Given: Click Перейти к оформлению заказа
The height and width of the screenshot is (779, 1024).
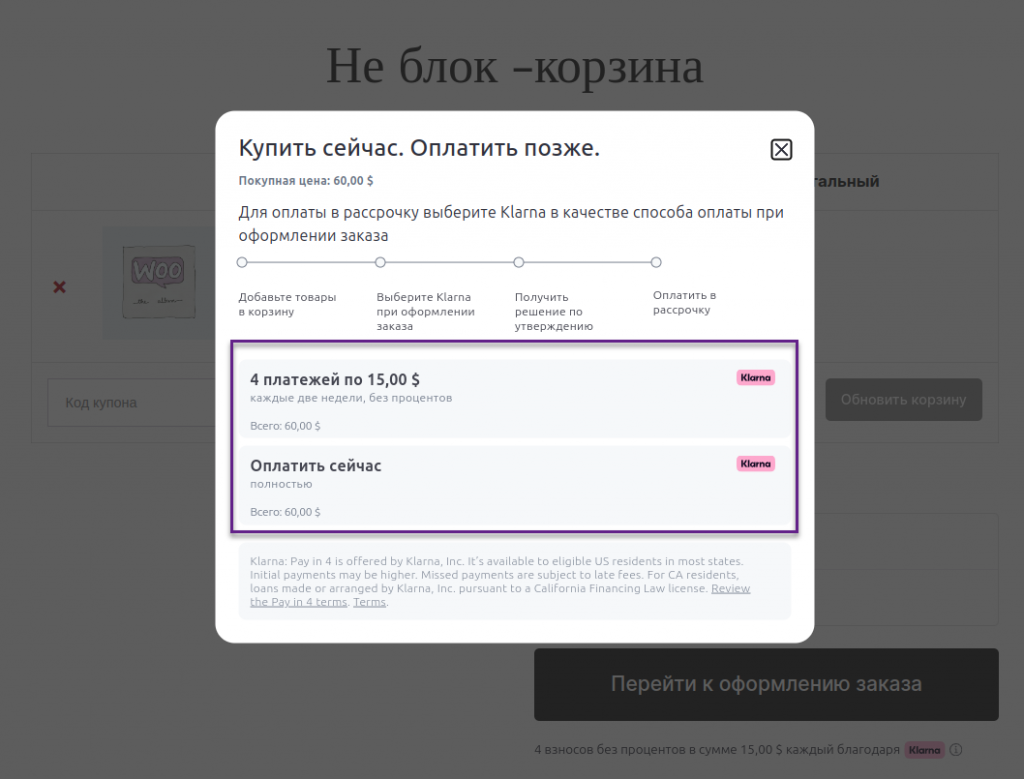Looking at the screenshot, I should coord(766,684).
